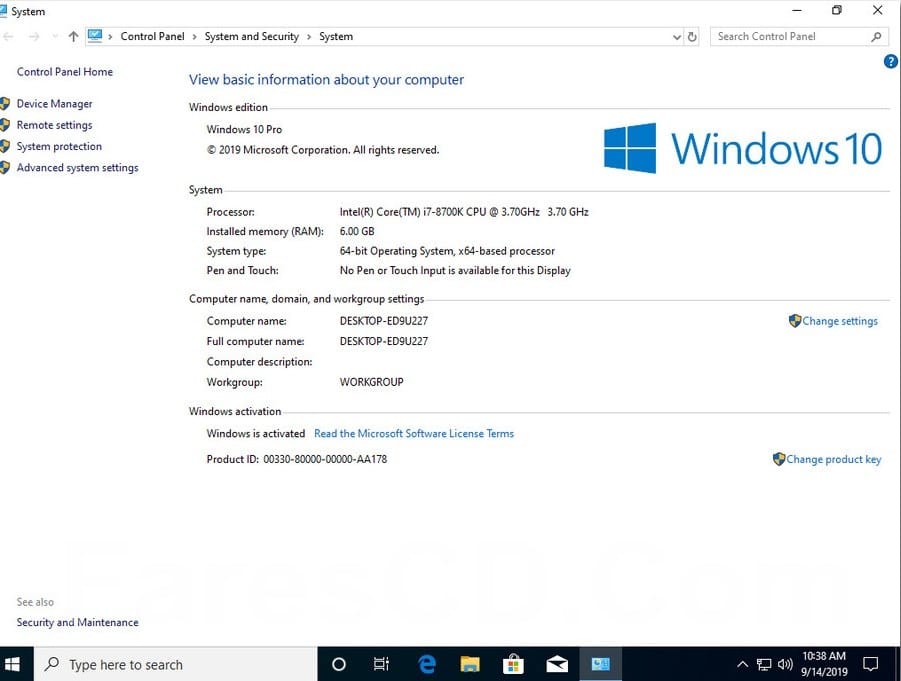Read the Microsoft Software License Terms
901x681 pixels.
414,433
